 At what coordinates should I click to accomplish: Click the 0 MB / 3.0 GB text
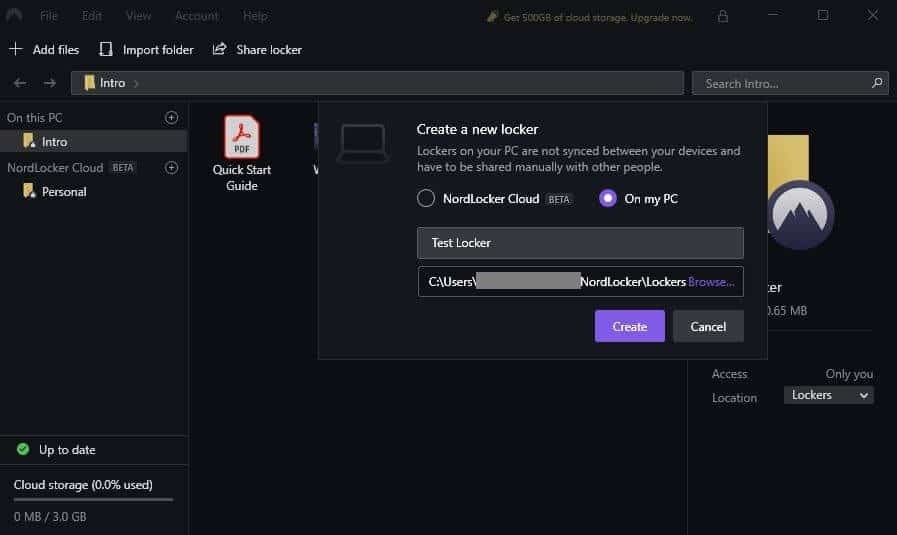pyautogui.click(x=50, y=517)
